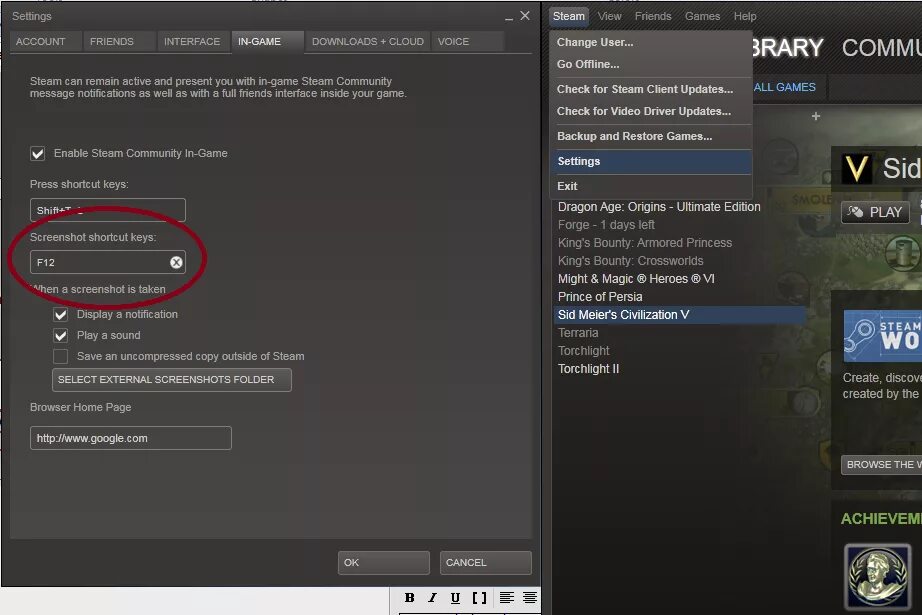Select King's Bounty: Crossworlds
This screenshot has height=615, width=922.
[x=630, y=261]
